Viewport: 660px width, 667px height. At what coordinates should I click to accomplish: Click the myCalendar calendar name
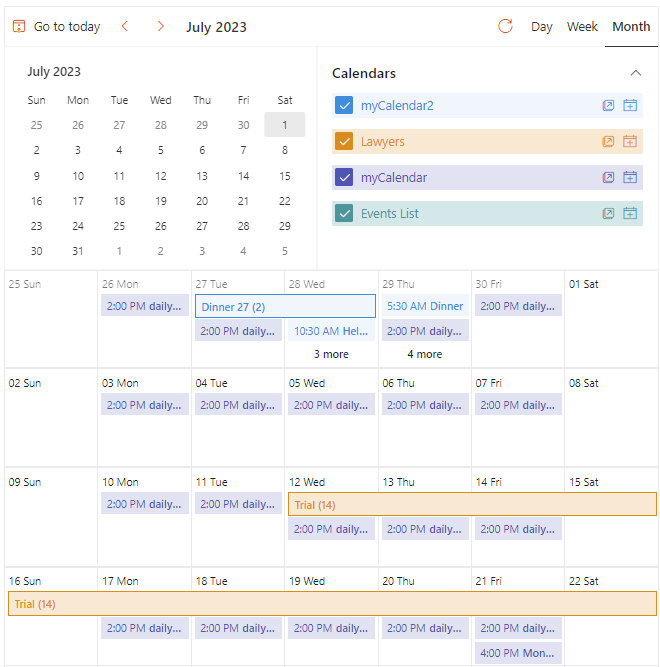[x=394, y=177]
